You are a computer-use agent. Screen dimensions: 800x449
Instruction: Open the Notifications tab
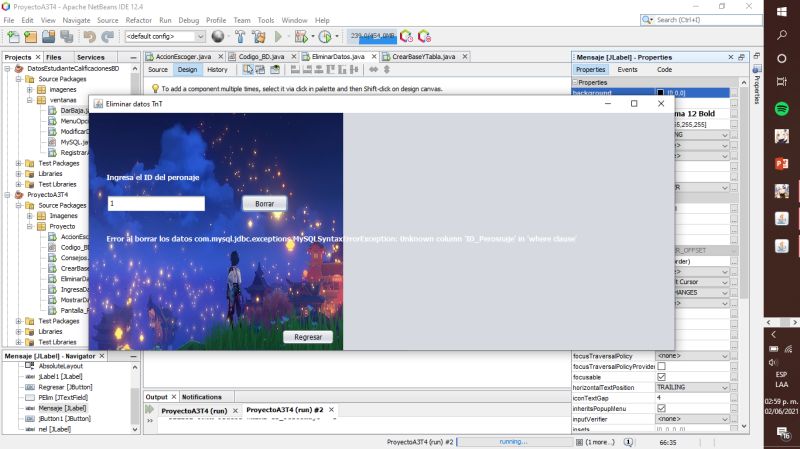(202, 397)
